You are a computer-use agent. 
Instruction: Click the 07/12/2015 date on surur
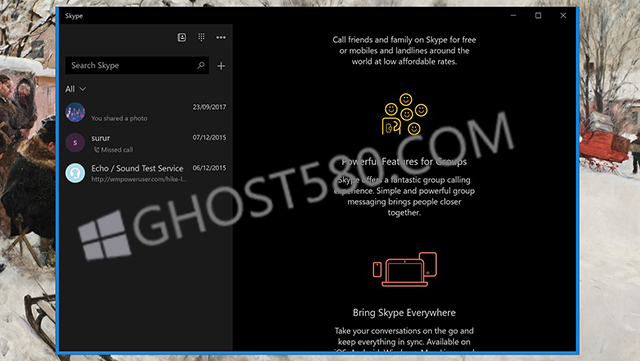coord(209,138)
